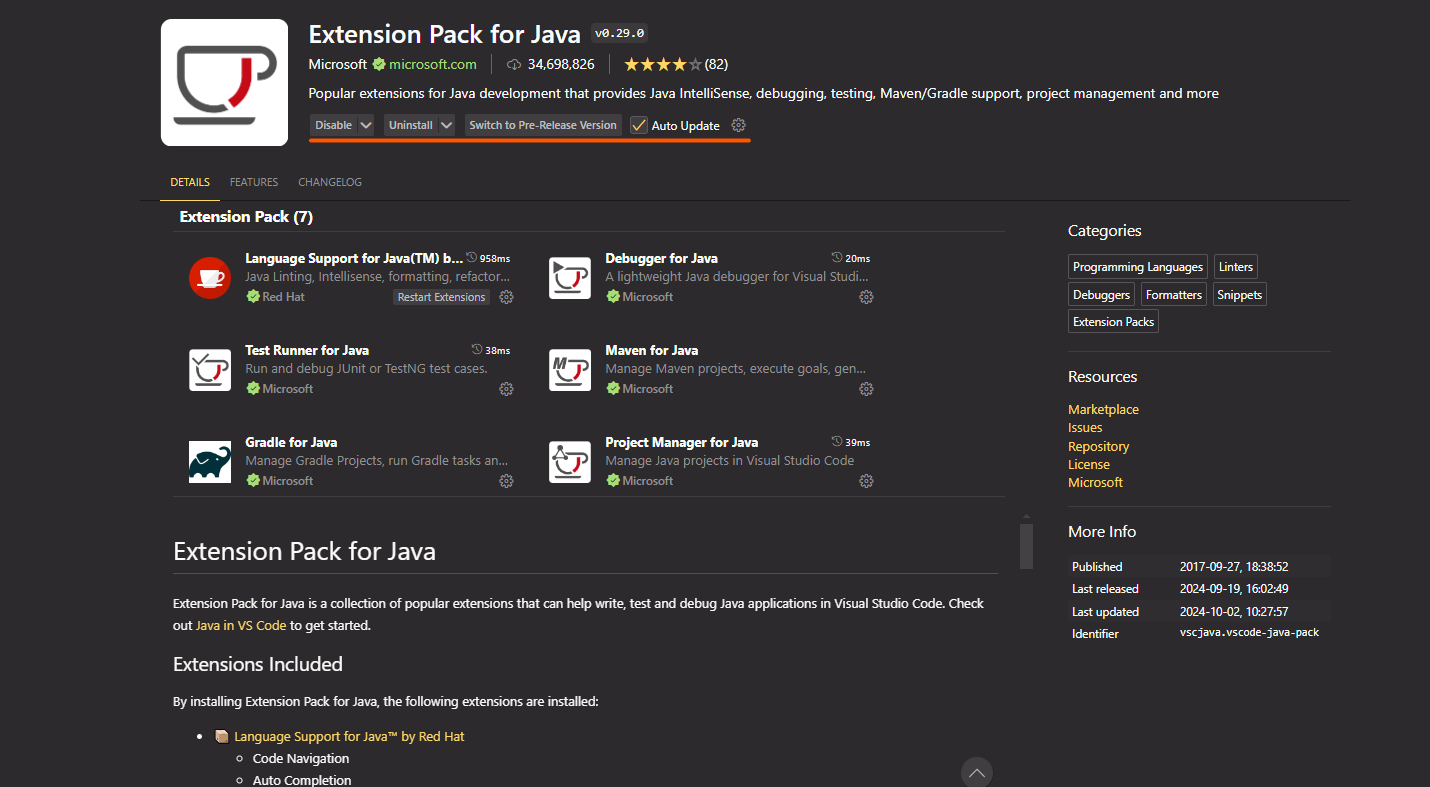Click the install count cloud icon
This screenshot has height=787, width=1430.
pyautogui.click(x=515, y=65)
